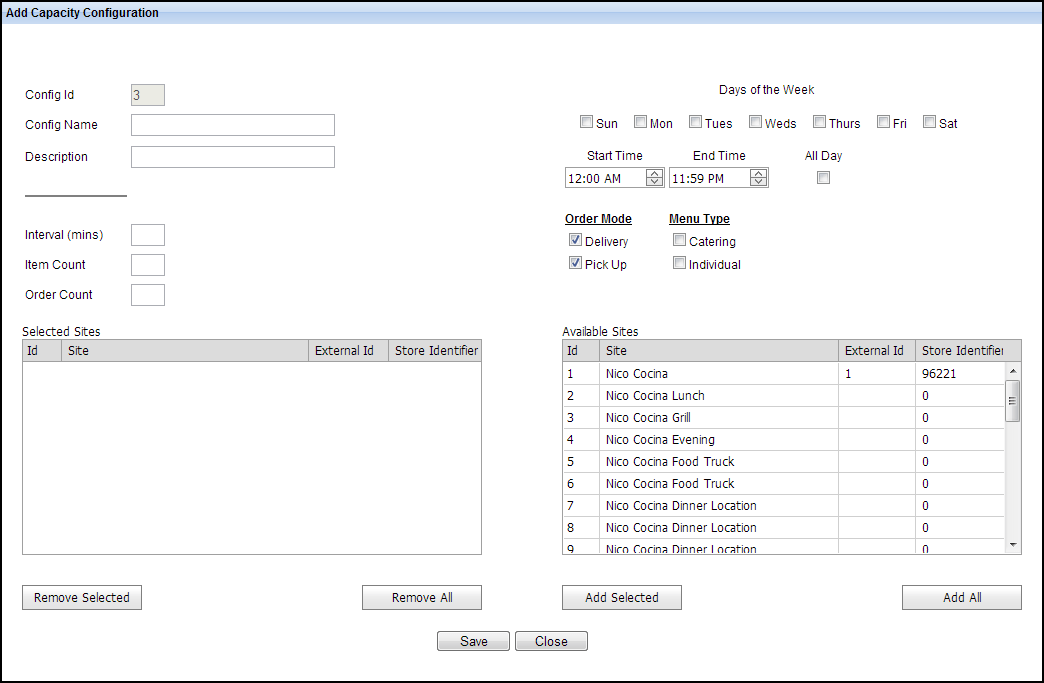Disable the Pick Up order mode

click(x=575, y=262)
